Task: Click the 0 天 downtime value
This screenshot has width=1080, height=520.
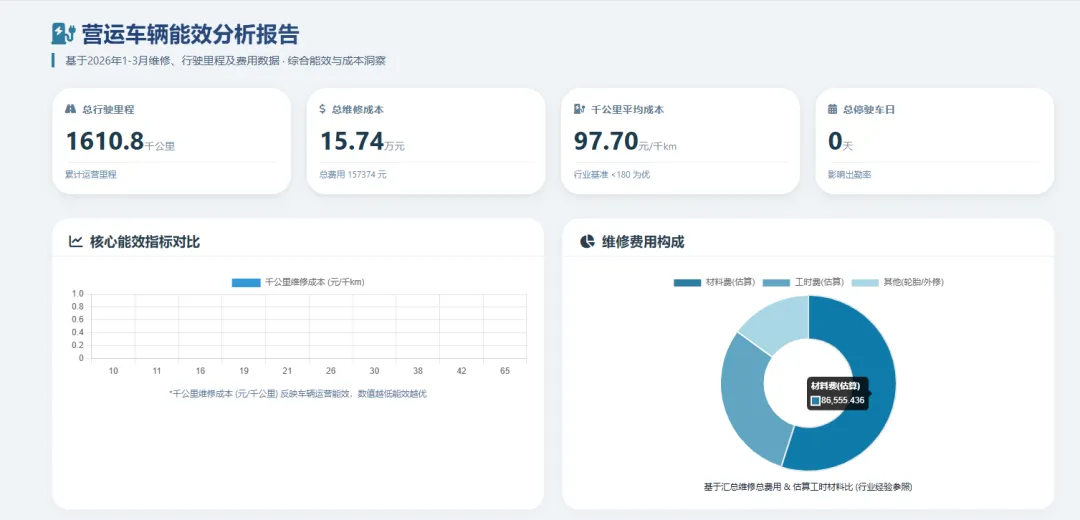Action: click(835, 141)
